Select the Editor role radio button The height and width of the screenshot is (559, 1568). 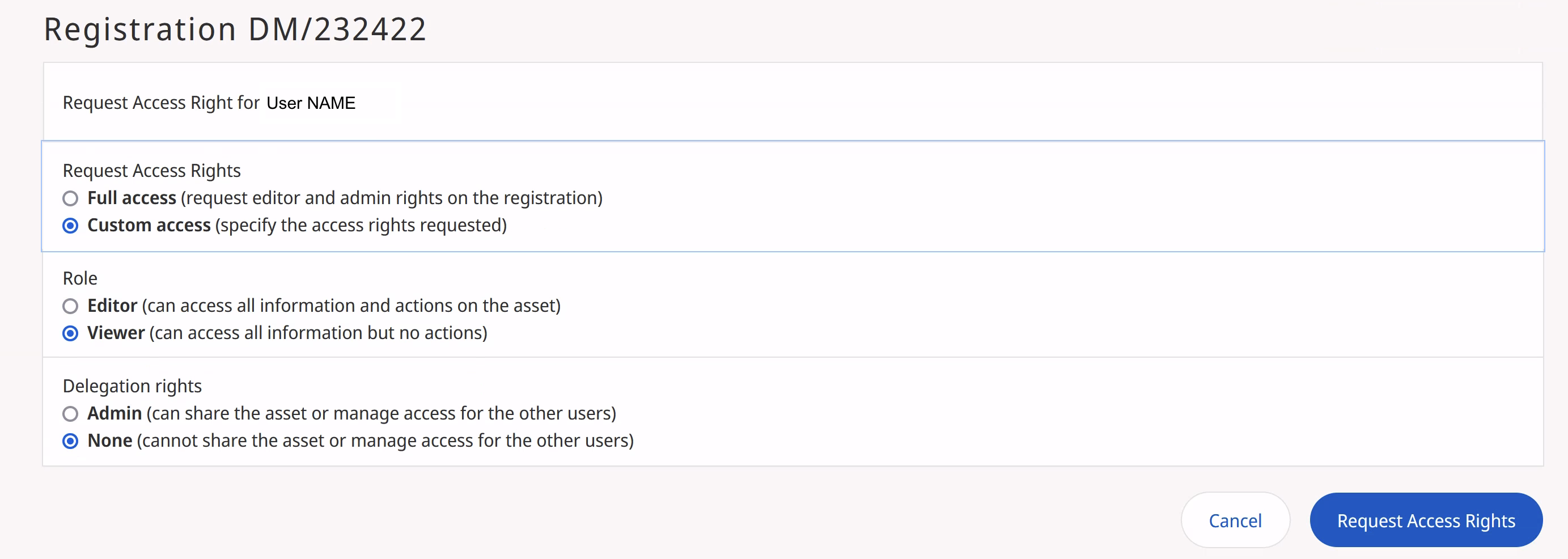tap(71, 306)
